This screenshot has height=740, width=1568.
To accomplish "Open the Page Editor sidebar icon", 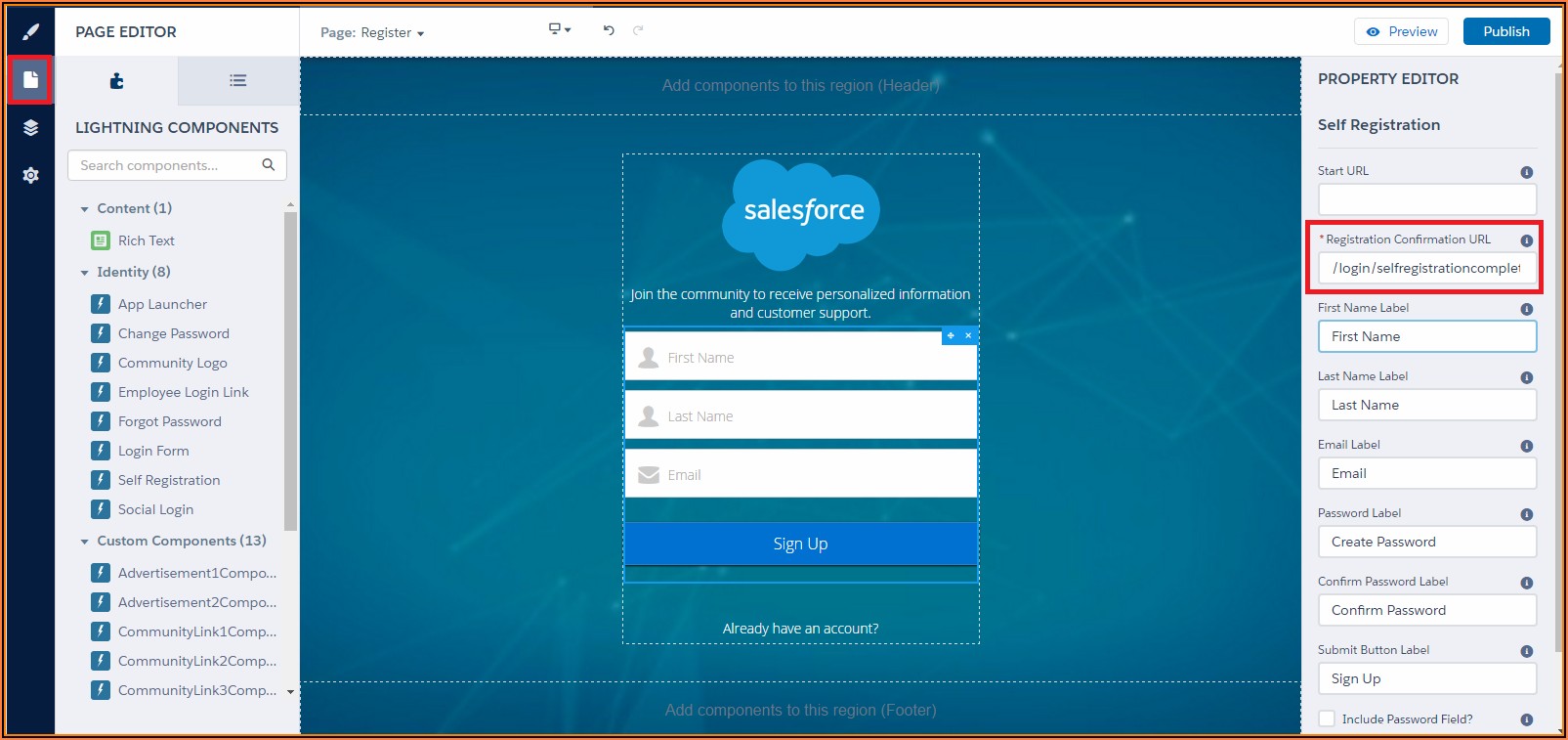I will pos(30,80).
